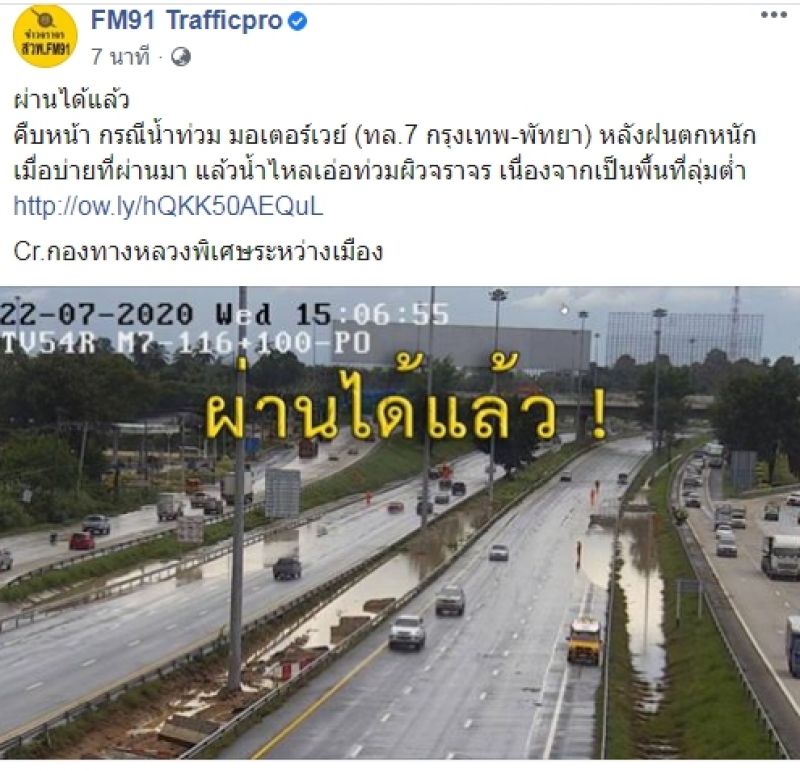Click the first line ผ่านได้แล้ว of post
The width and height of the screenshot is (800, 771).
coord(71,100)
